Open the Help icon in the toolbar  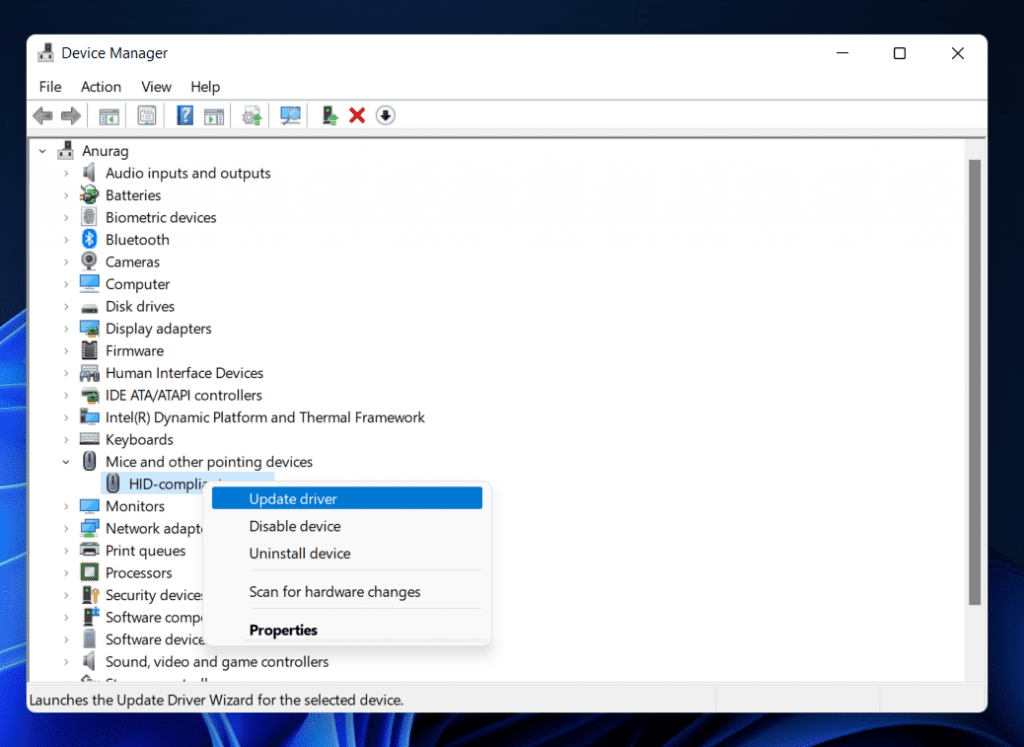click(184, 115)
